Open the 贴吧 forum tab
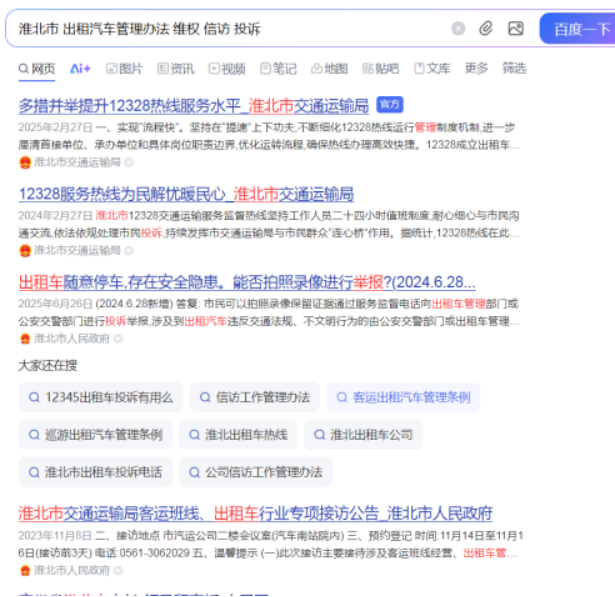 tap(380, 68)
